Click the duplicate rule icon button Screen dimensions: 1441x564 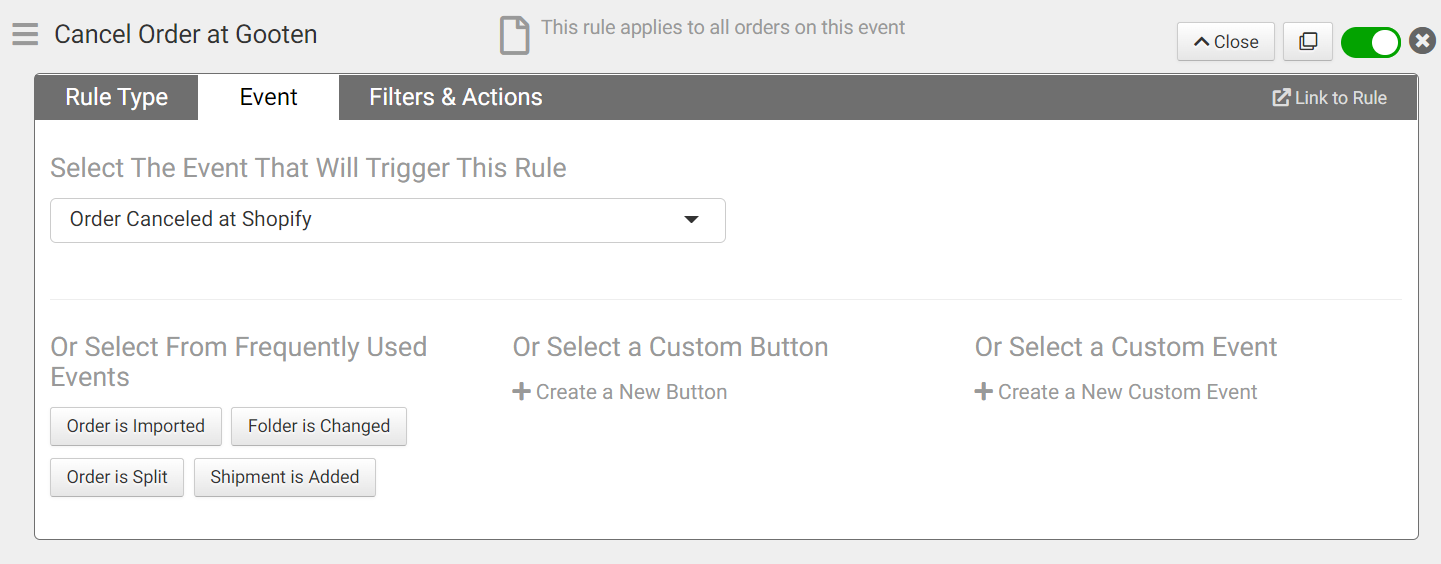click(1307, 42)
